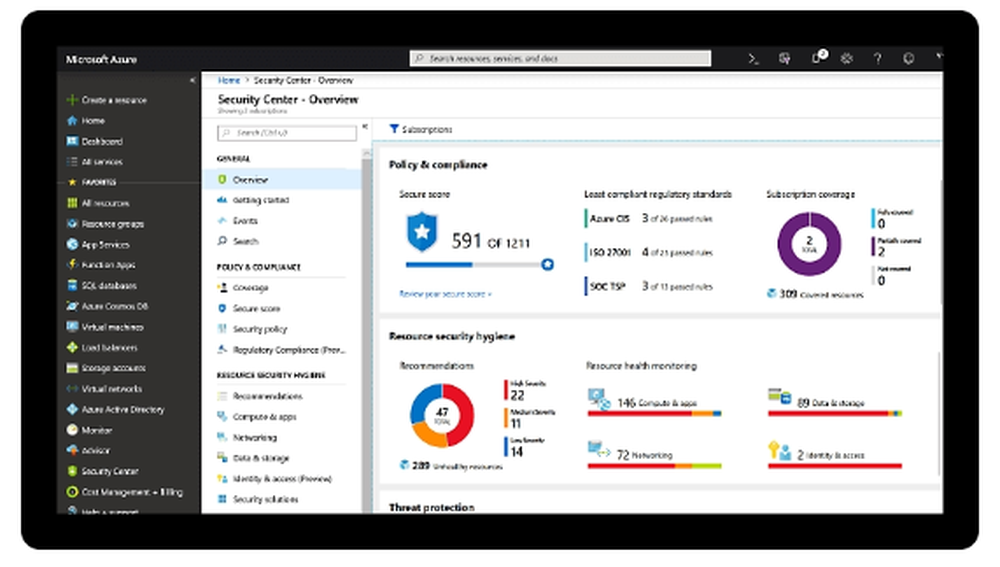Select Coverage under Policy & Compliance
Screen dimensions: 1000x567
(243, 288)
